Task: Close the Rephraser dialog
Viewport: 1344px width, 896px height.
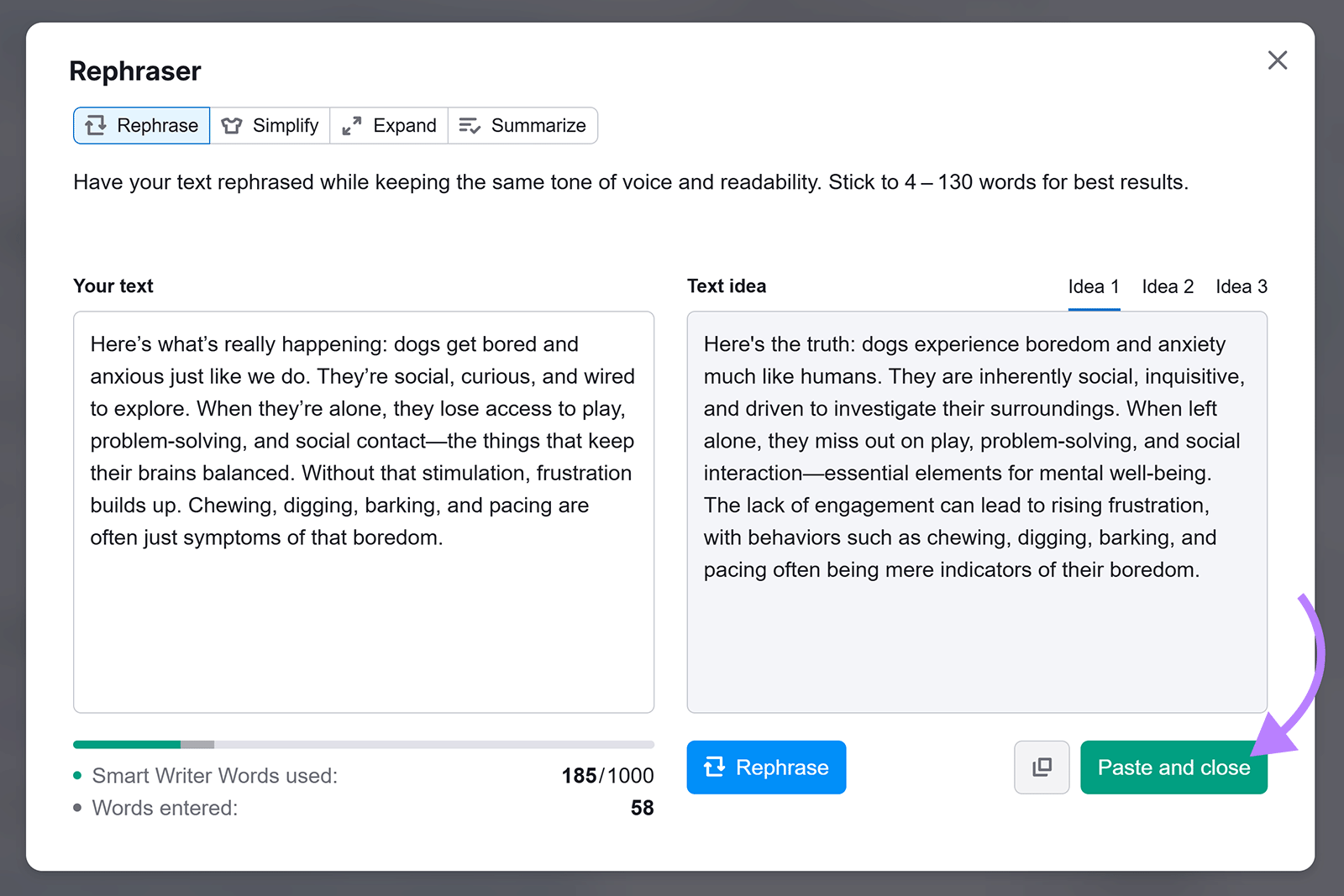Action: tap(1277, 60)
